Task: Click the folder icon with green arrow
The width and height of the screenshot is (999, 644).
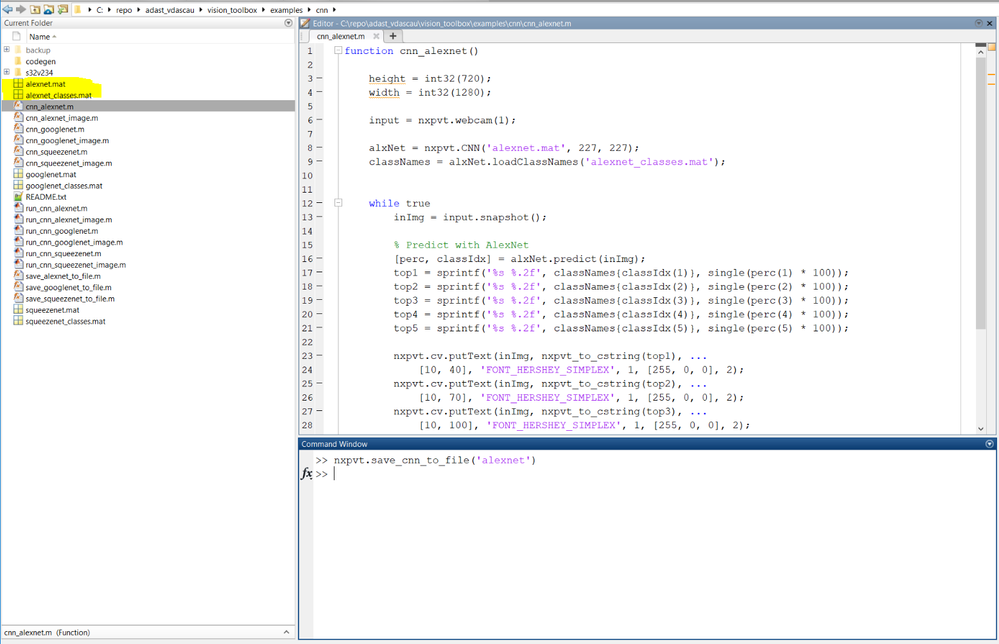Action: 62,10
